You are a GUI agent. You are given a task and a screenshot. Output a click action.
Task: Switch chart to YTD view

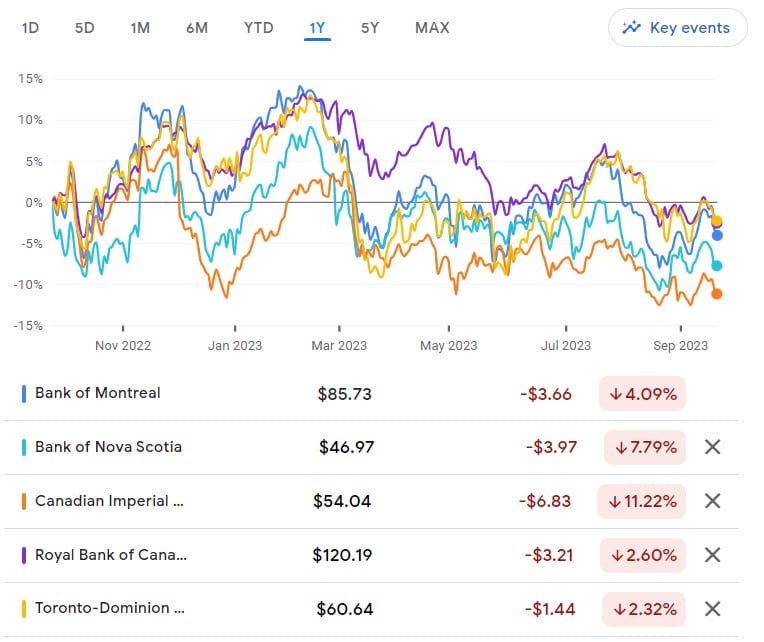click(x=259, y=28)
